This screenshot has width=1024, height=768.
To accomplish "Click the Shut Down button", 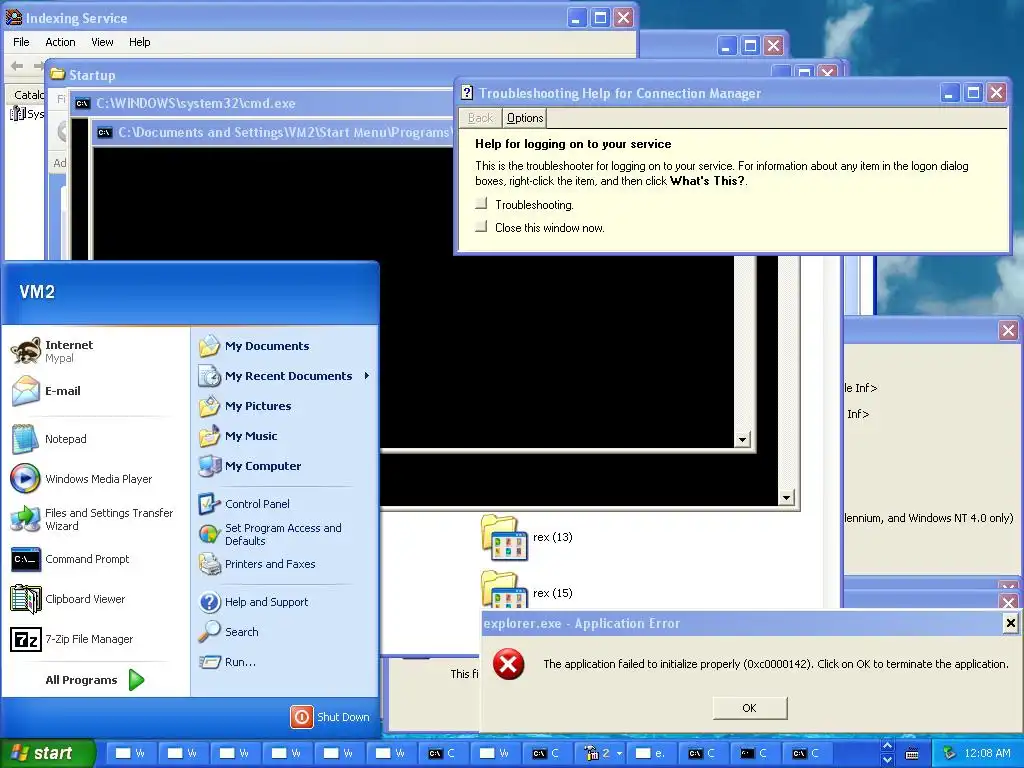I will (x=330, y=717).
